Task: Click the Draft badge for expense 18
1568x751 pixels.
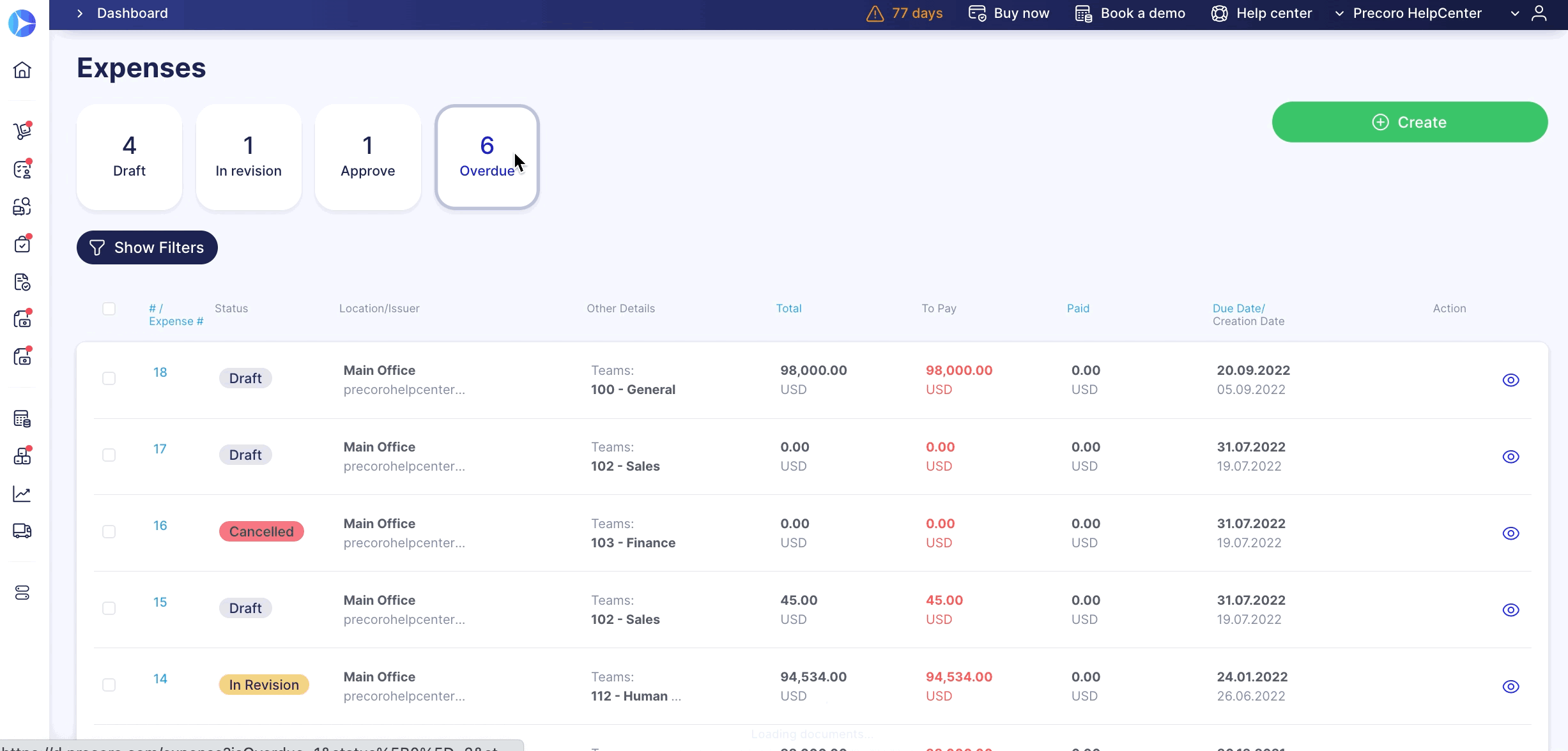Action: (245, 378)
